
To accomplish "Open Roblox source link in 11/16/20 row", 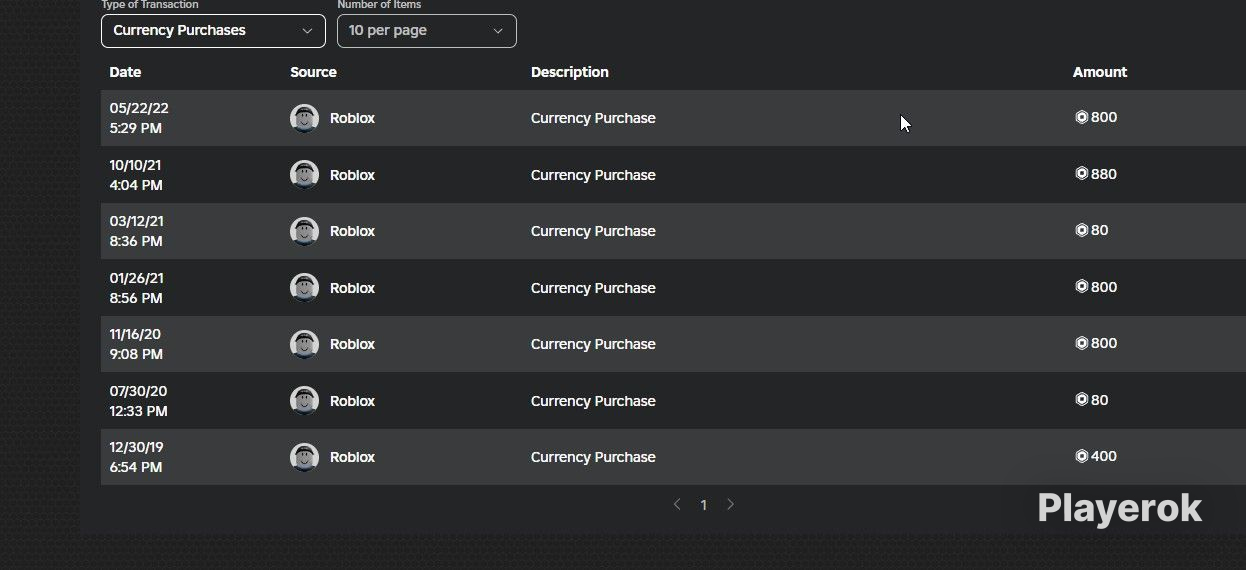I will tap(352, 344).
